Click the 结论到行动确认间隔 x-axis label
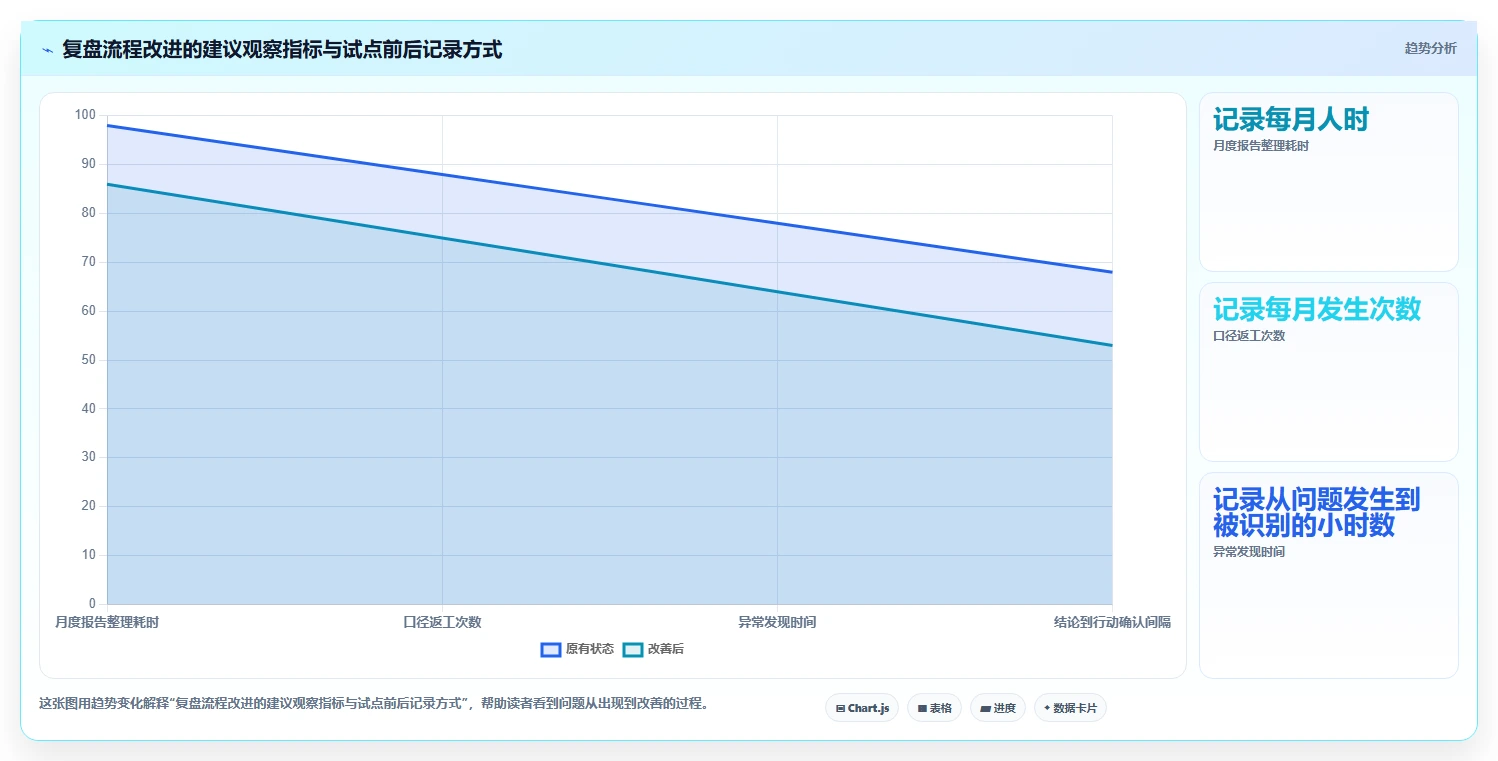 [x=1112, y=622]
